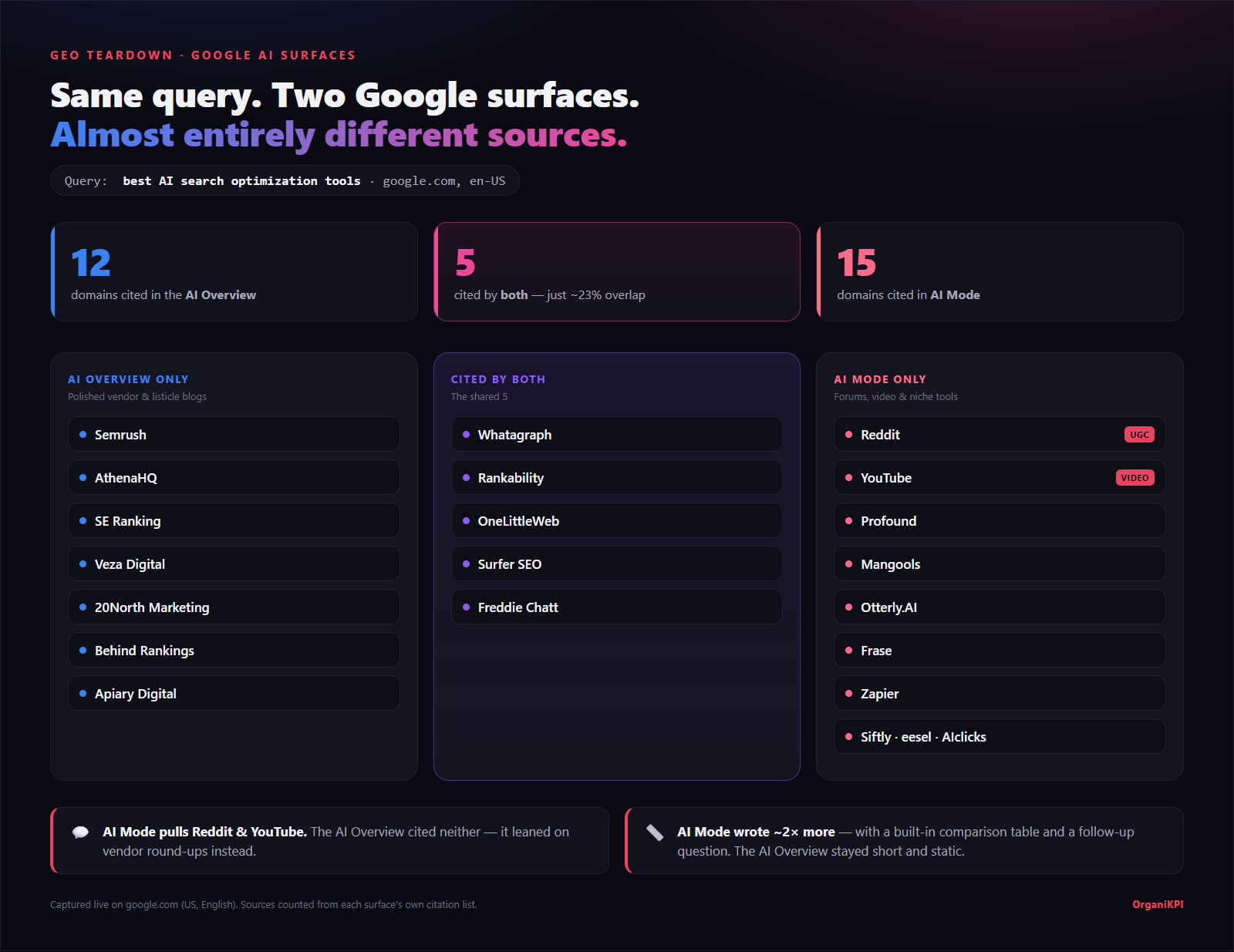Click the VIDEO badge on YouTube row
The width and height of the screenshot is (1234, 952).
pyautogui.click(x=1135, y=478)
